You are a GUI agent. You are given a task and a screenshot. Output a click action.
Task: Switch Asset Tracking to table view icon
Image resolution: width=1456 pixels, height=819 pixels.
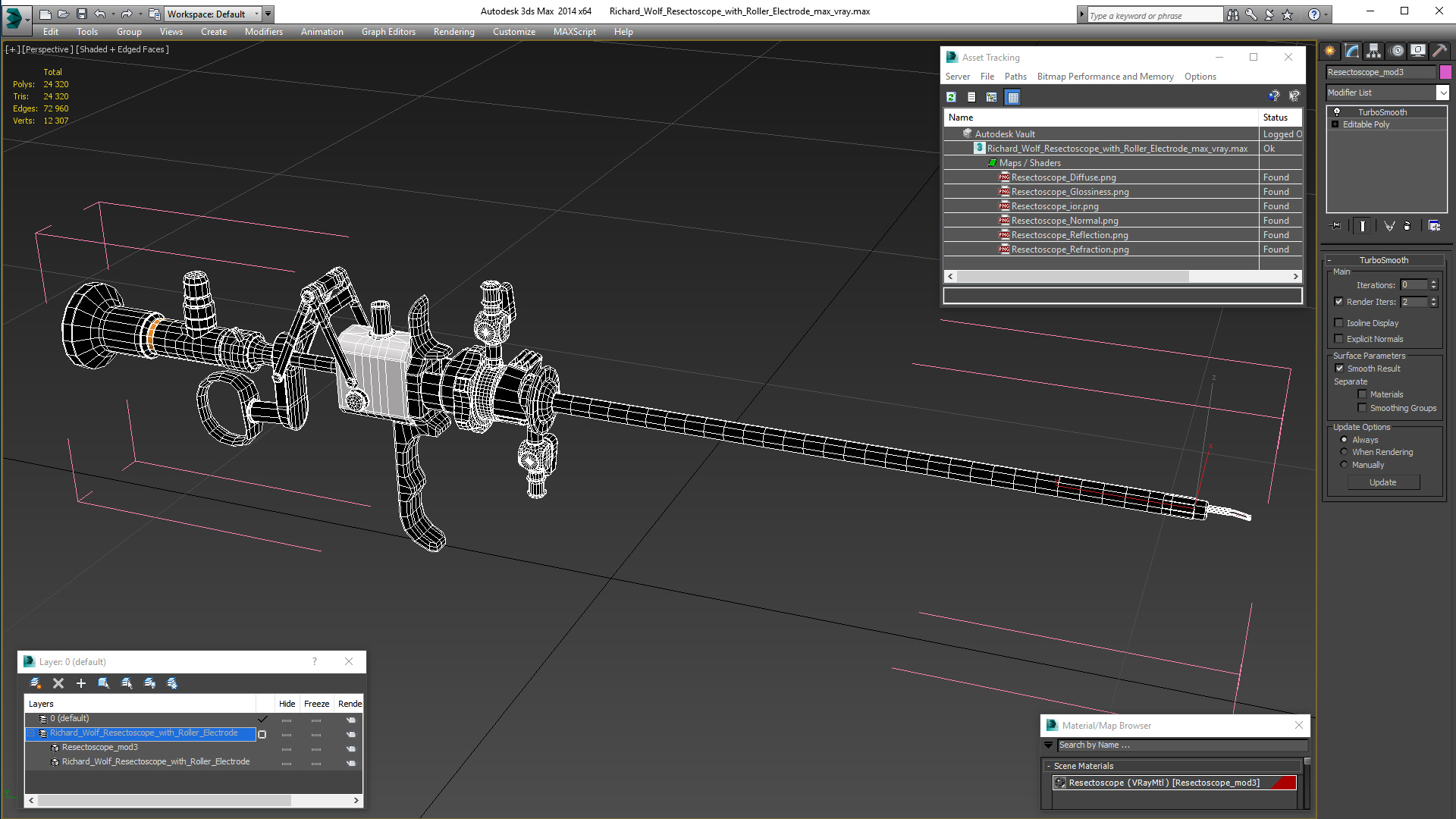coord(1013,97)
